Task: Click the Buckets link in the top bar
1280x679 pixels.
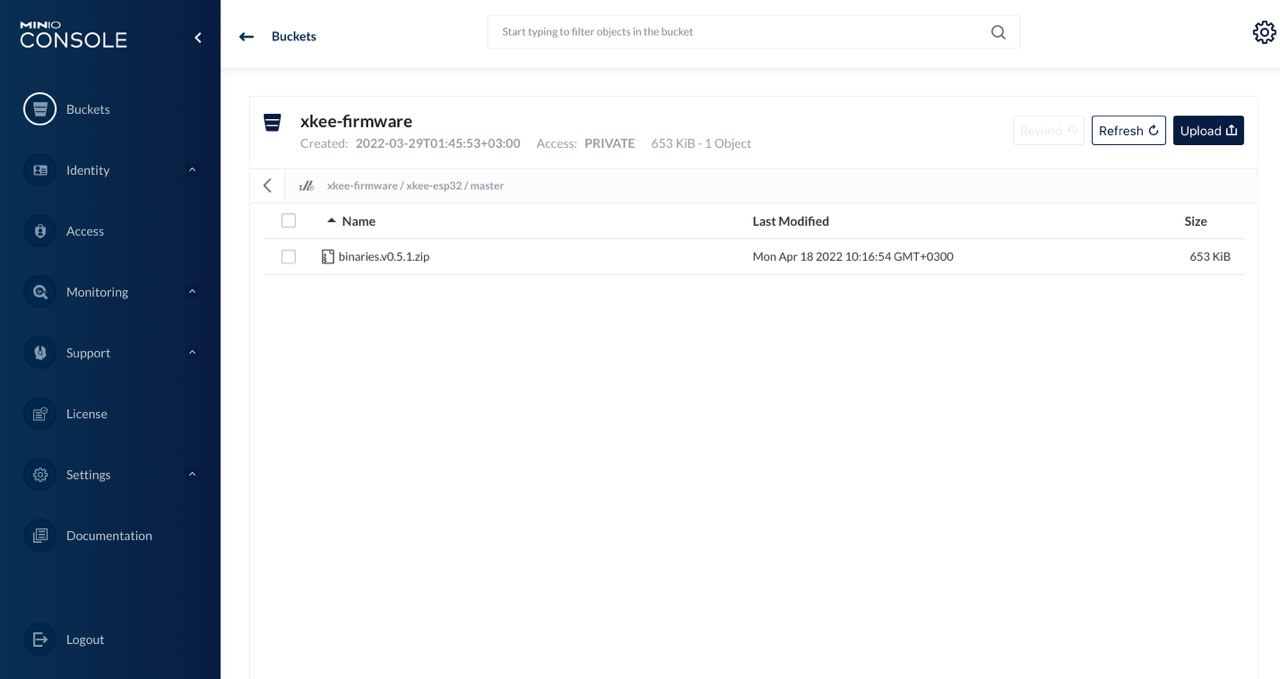Action: point(294,36)
